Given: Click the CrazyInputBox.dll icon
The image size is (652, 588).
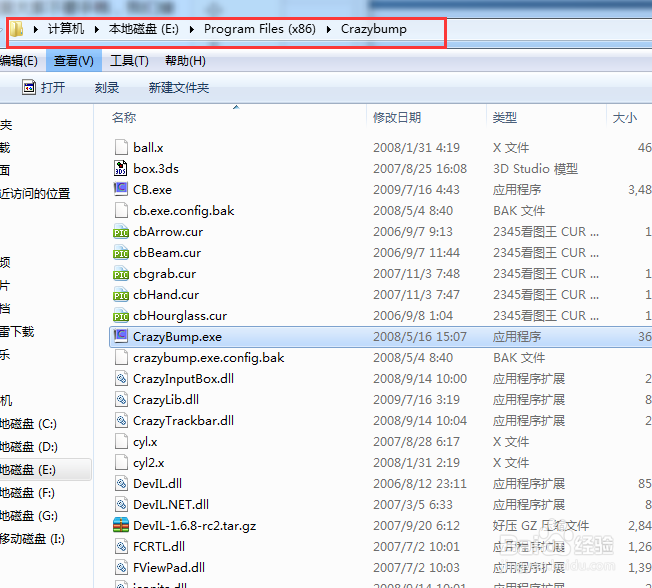Looking at the screenshot, I should pos(121,378).
